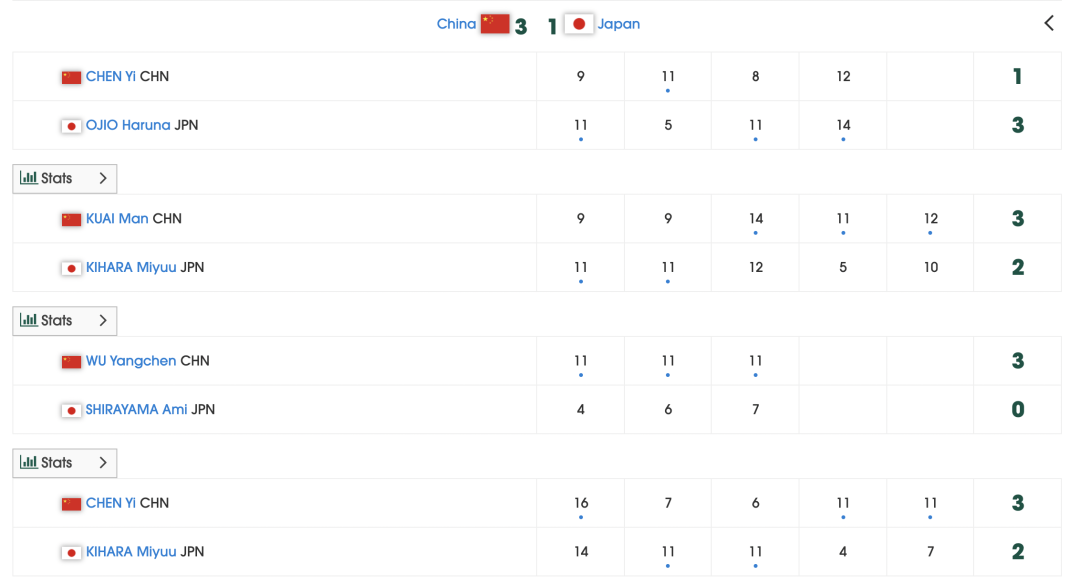Open the KIHARA Miyuu link in the last match
This screenshot has height=585, width=1080.
pyautogui.click(x=131, y=552)
